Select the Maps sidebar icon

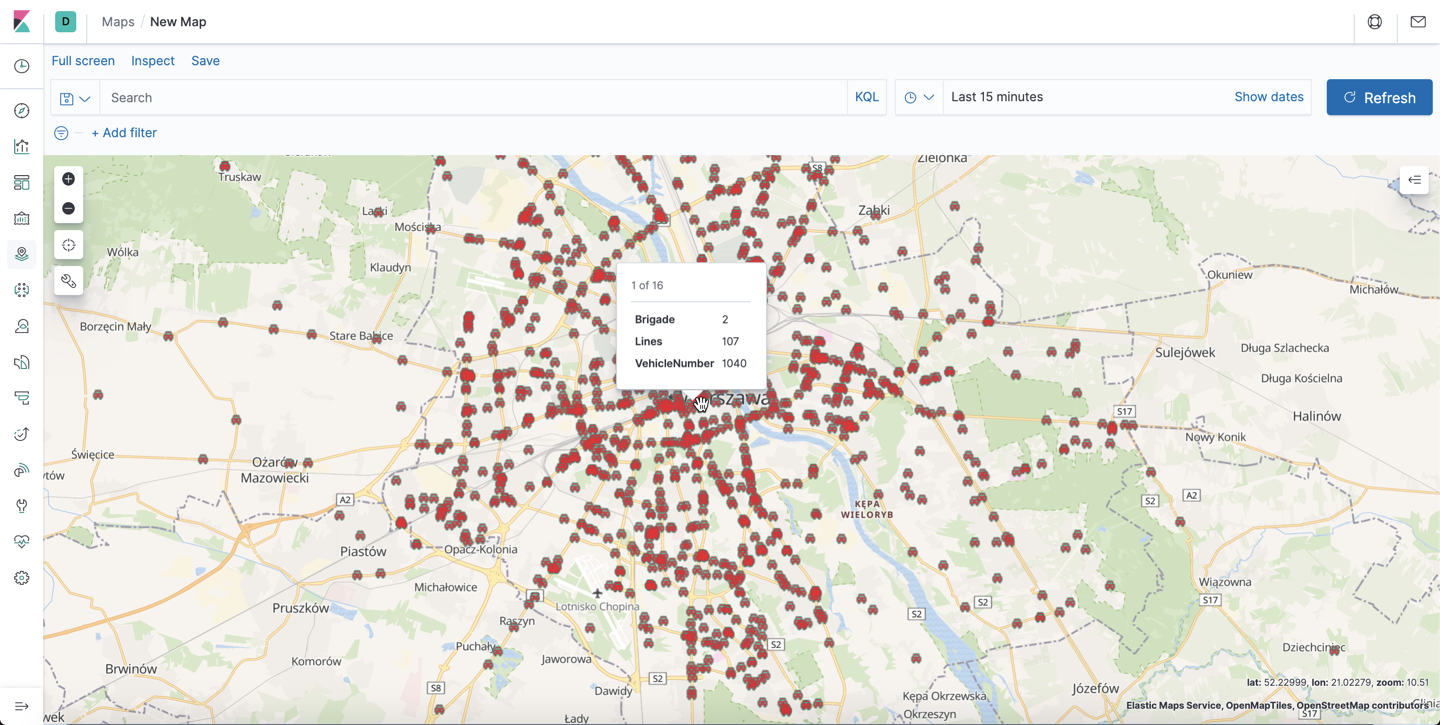22,254
